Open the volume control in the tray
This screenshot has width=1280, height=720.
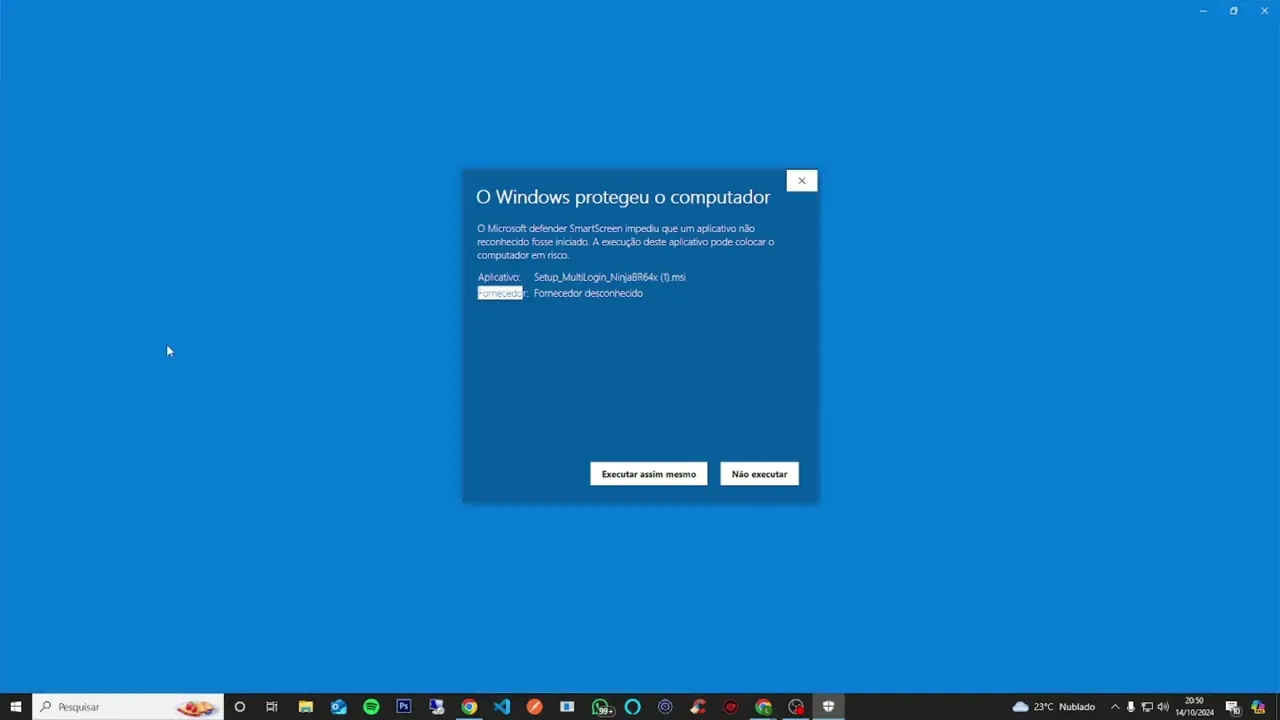tap(1163, 707)
